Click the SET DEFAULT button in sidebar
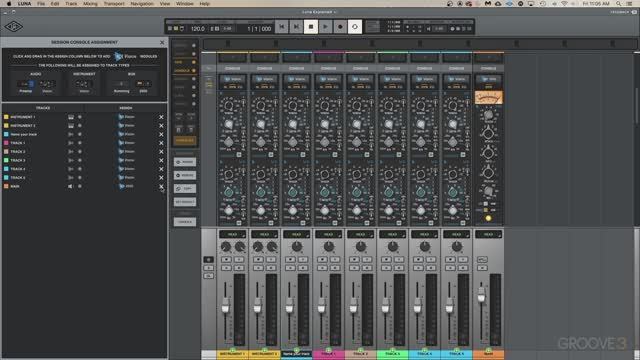 [185, 202]
